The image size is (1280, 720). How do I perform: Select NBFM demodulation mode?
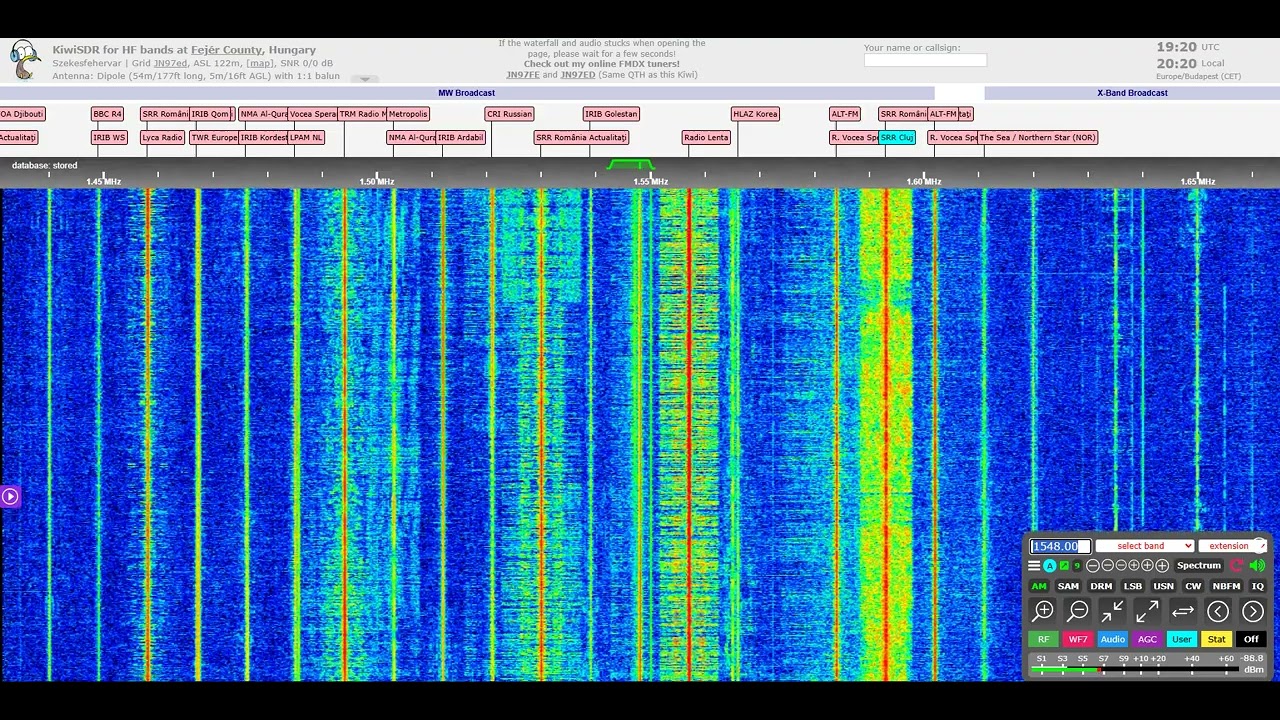1227,586
